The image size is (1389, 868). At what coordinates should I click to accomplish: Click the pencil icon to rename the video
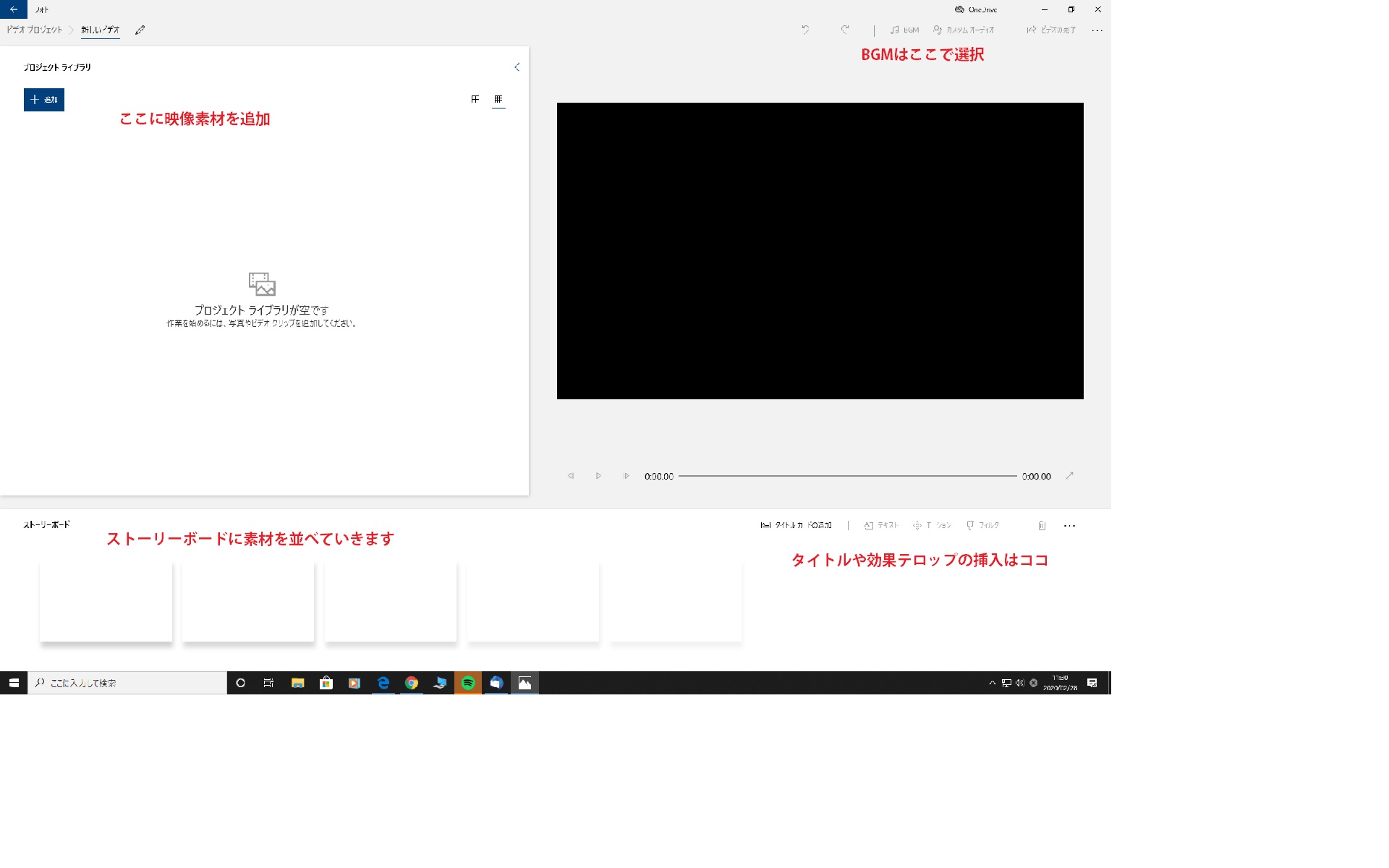[140, 30]
